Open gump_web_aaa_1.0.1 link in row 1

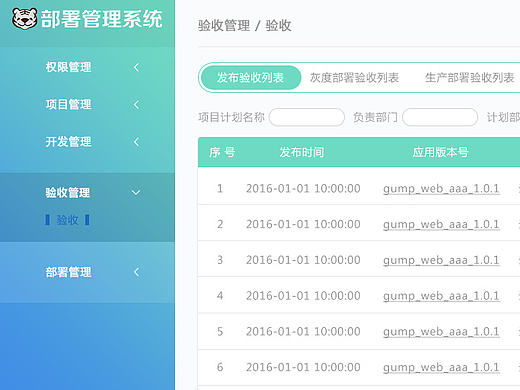pos(441,189)
